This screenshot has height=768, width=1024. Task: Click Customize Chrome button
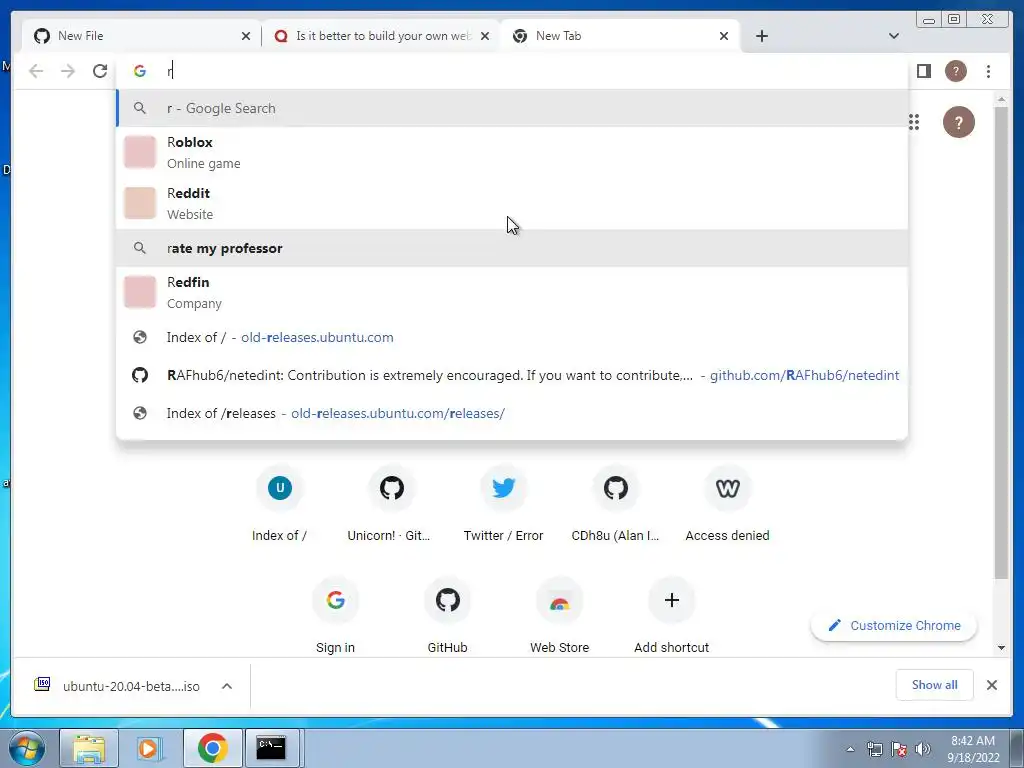click(x=893, y=626)
